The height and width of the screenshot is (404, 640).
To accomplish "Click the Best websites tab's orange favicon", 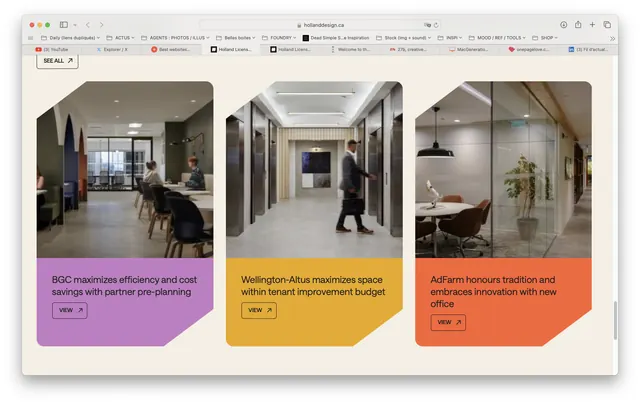I will point(154,49).
